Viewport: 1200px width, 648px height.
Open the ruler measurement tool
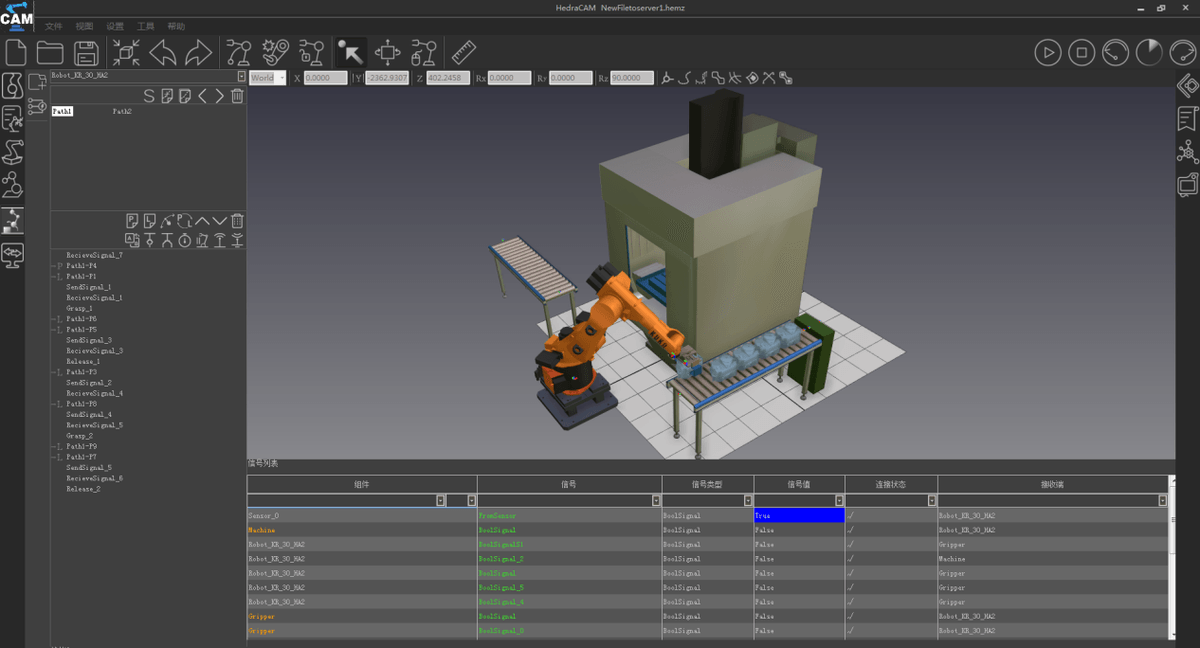[463, 52]
